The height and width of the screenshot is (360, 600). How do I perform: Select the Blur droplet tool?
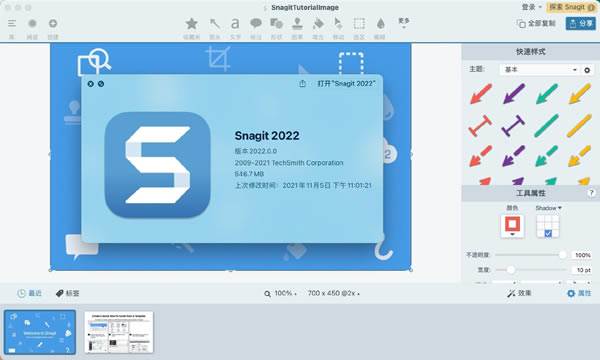tap(380, 24)
